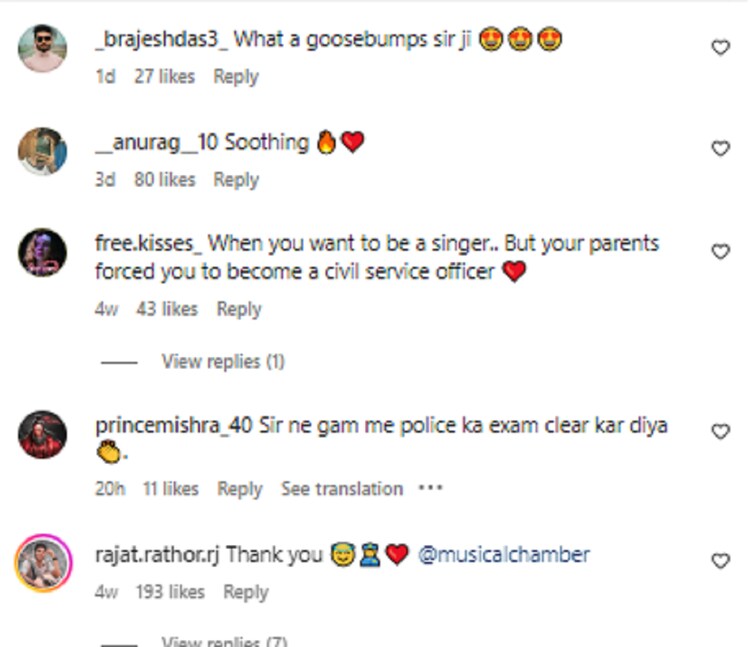Like princemishra_40's comment

pyautogui.click(x=720, y=432)
